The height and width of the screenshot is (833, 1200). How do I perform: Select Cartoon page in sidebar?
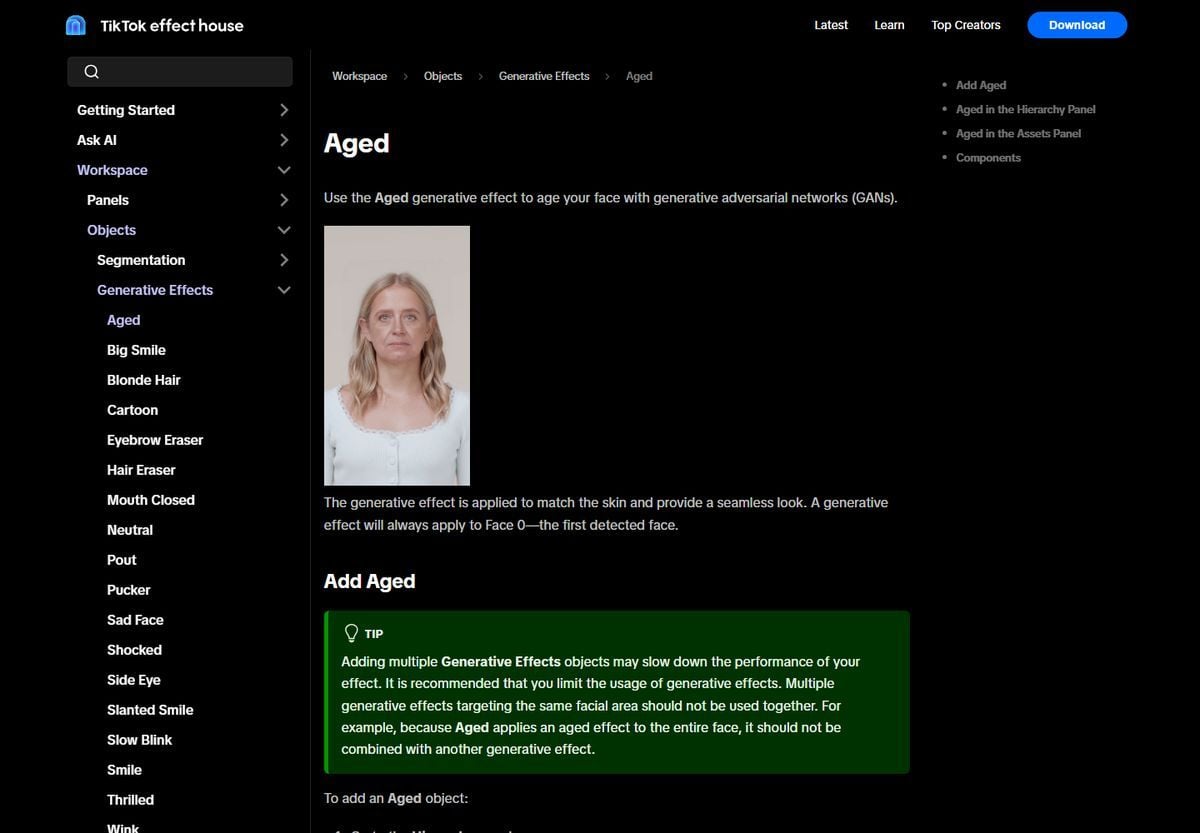[x=132, y=410]
